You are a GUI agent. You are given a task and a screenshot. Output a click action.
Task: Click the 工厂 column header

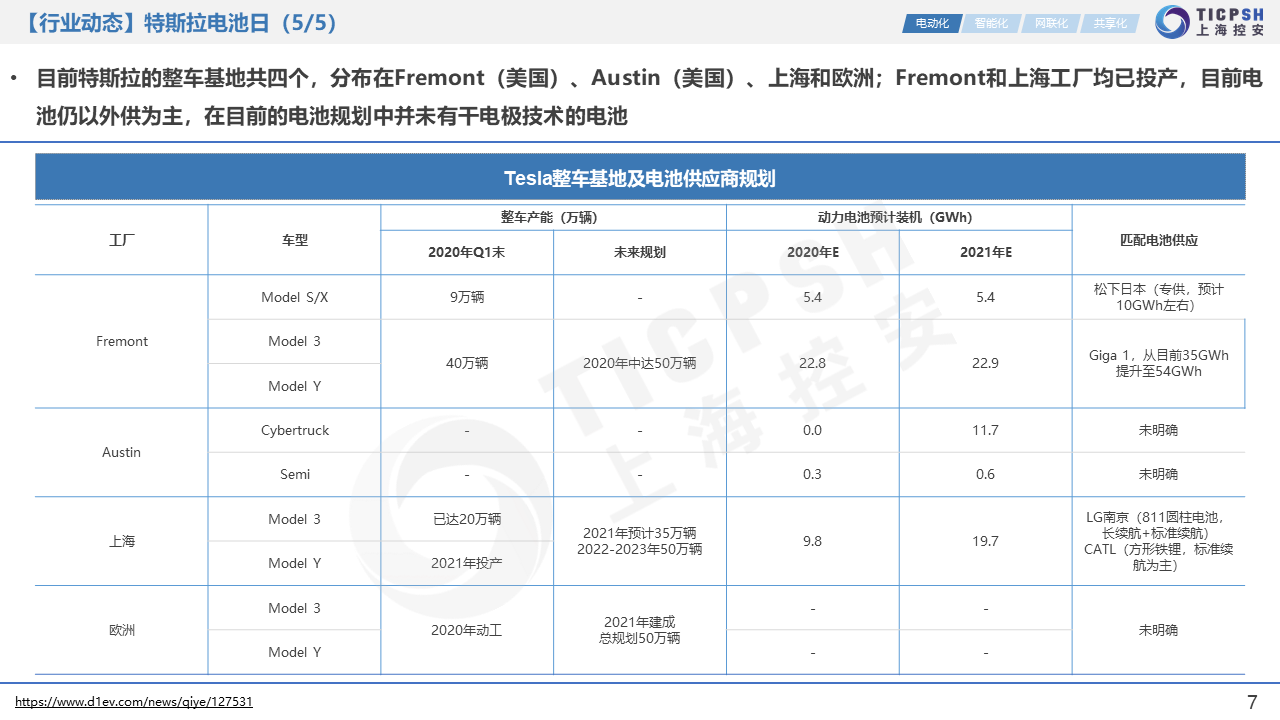(122, 240)
